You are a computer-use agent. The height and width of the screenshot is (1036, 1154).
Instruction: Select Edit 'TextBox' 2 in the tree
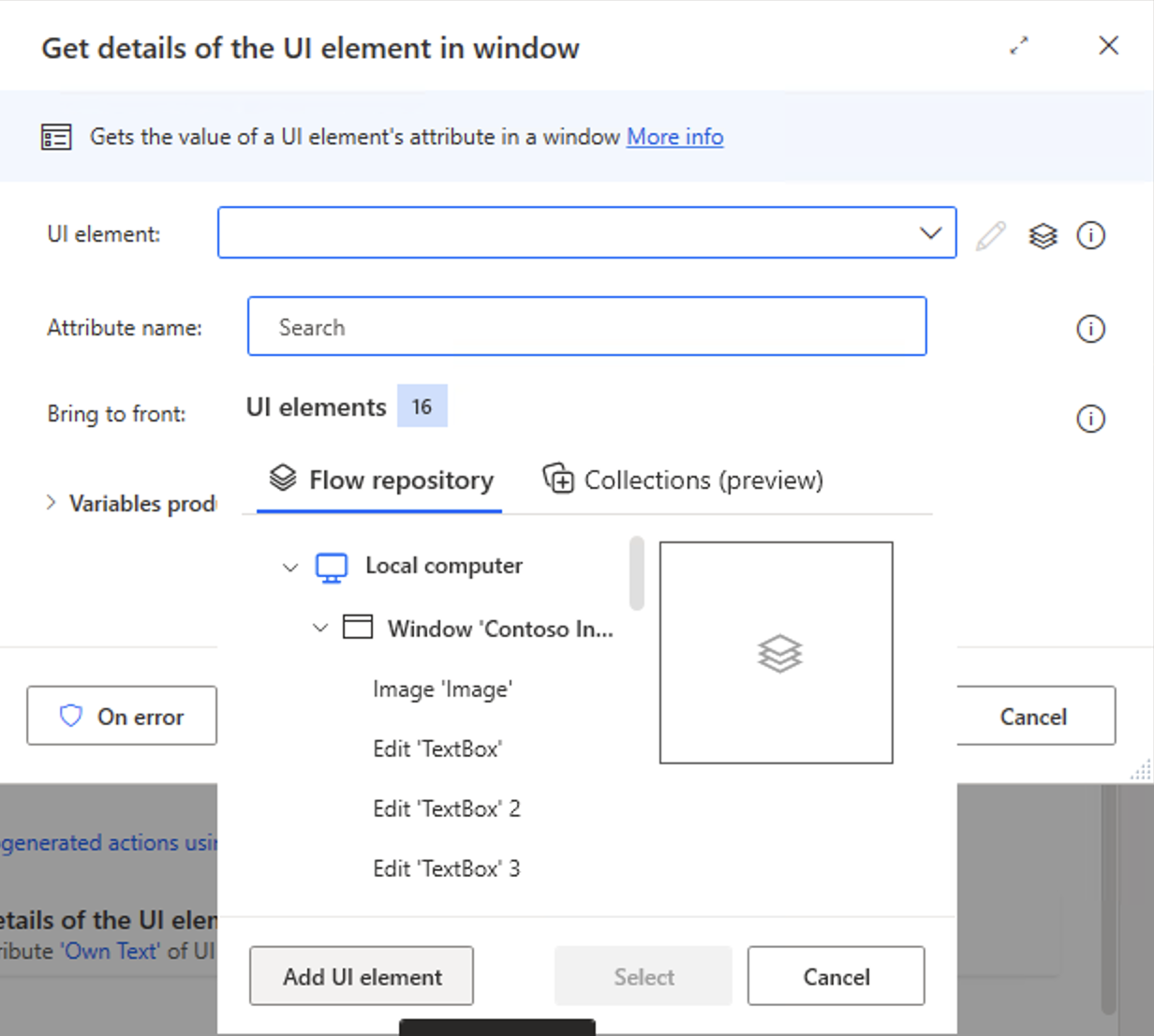point(446,808)
